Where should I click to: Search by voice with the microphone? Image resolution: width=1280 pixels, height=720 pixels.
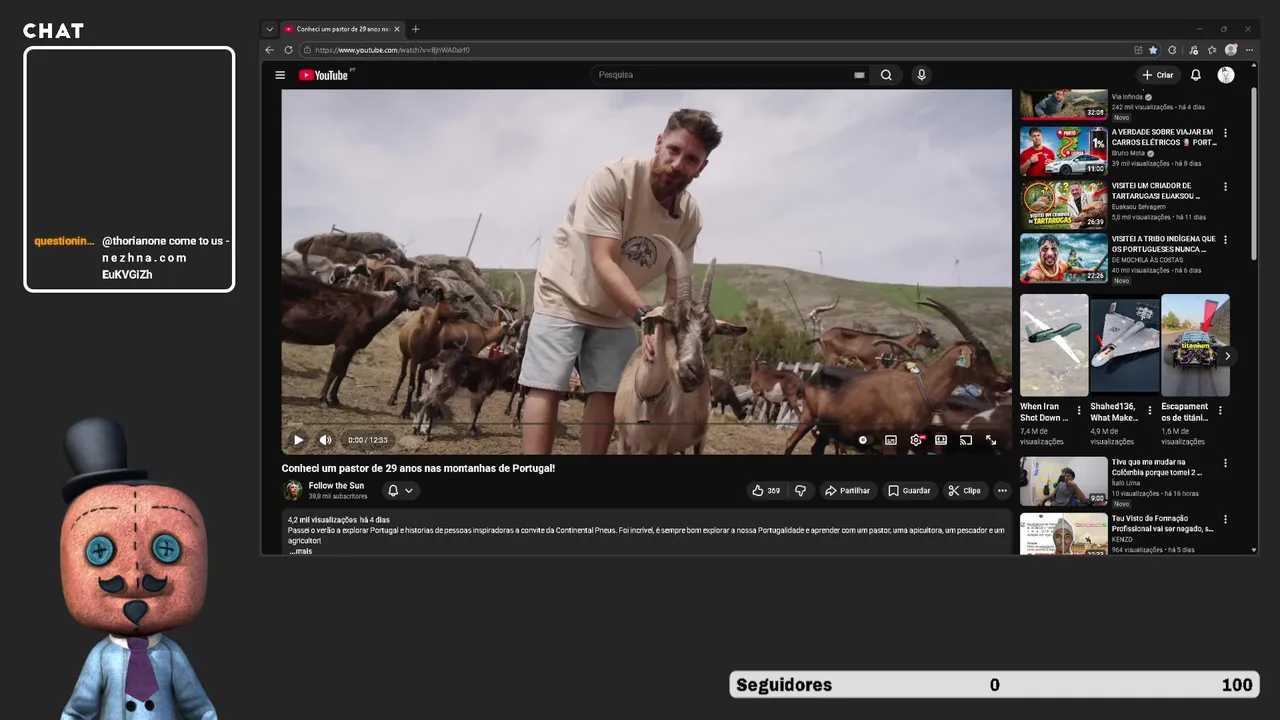(921, 75)
